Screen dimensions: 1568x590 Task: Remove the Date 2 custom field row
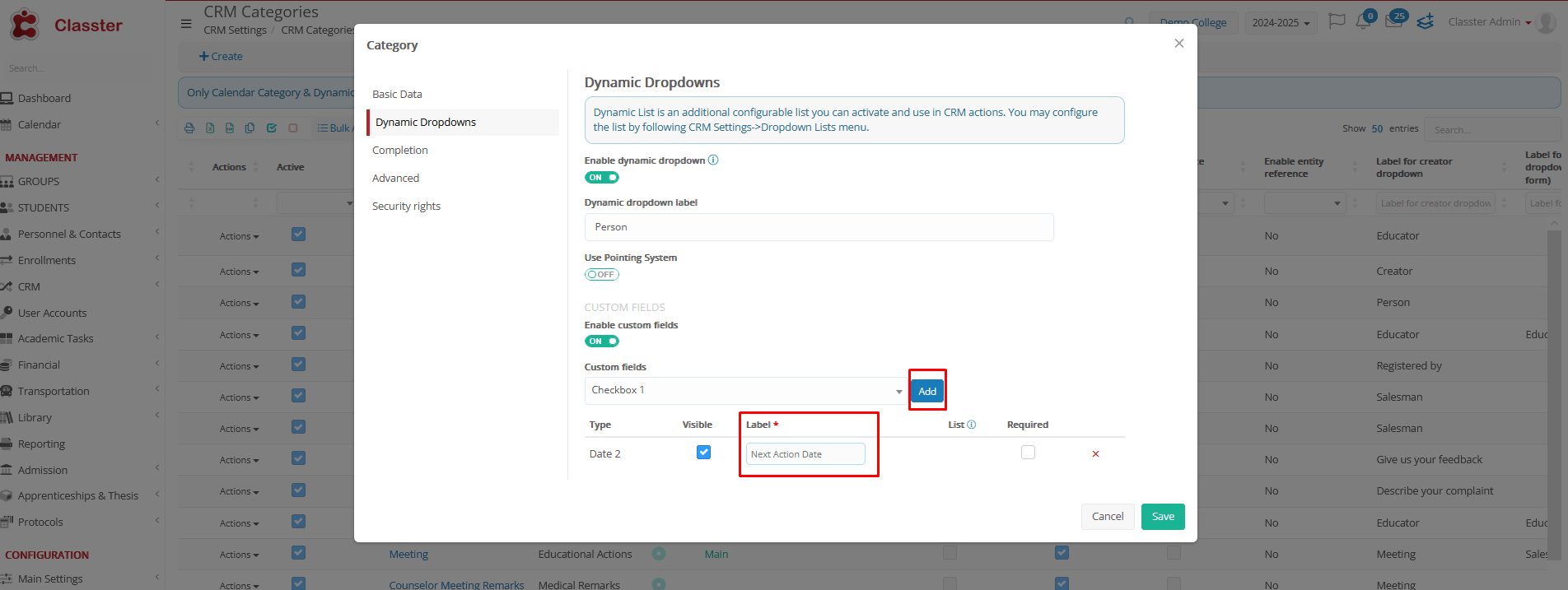1095,454
